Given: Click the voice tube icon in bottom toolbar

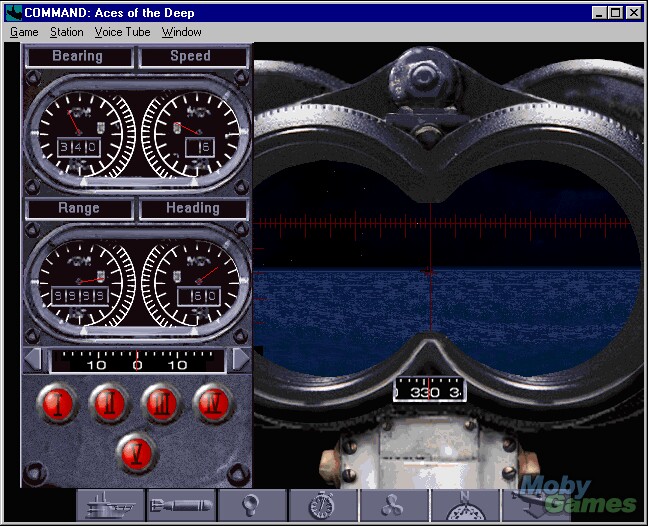Looking at the screenshot, I should coord(252,505).
